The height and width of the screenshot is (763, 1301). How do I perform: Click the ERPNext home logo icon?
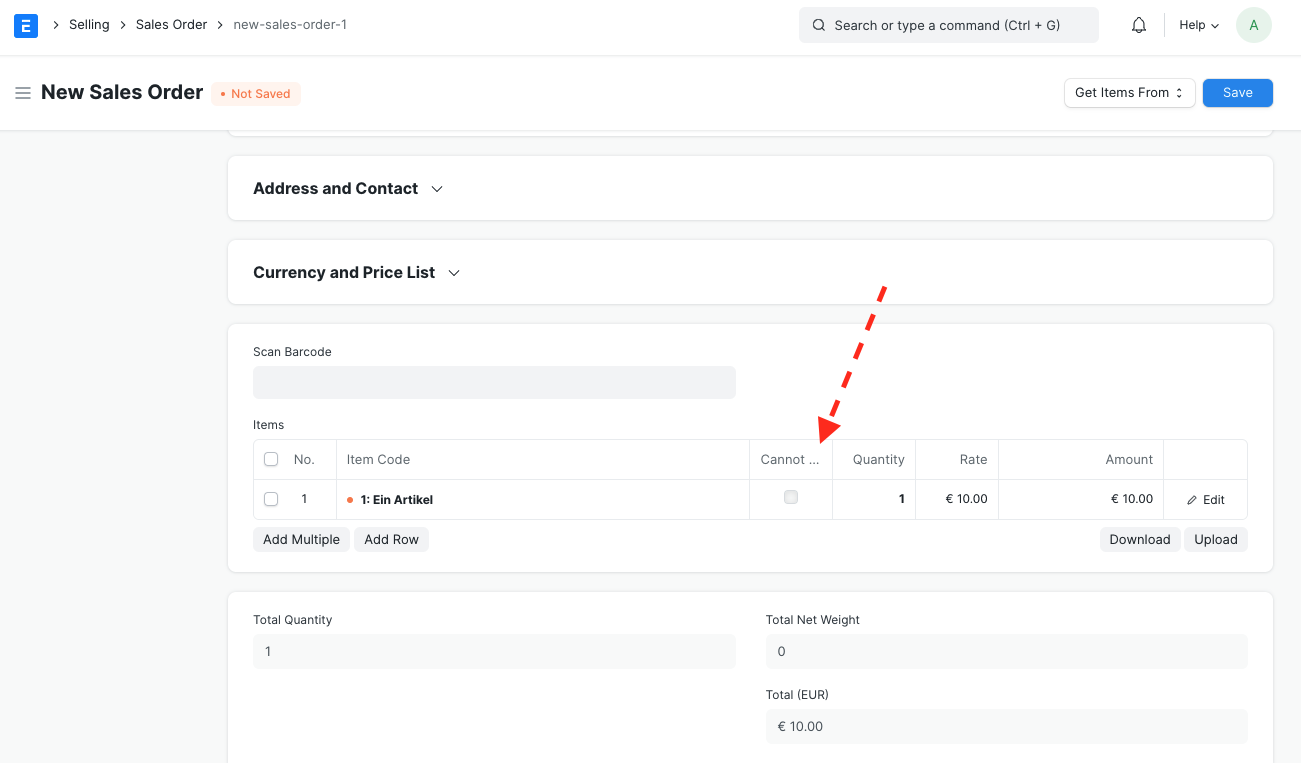(x=26, y=25)
